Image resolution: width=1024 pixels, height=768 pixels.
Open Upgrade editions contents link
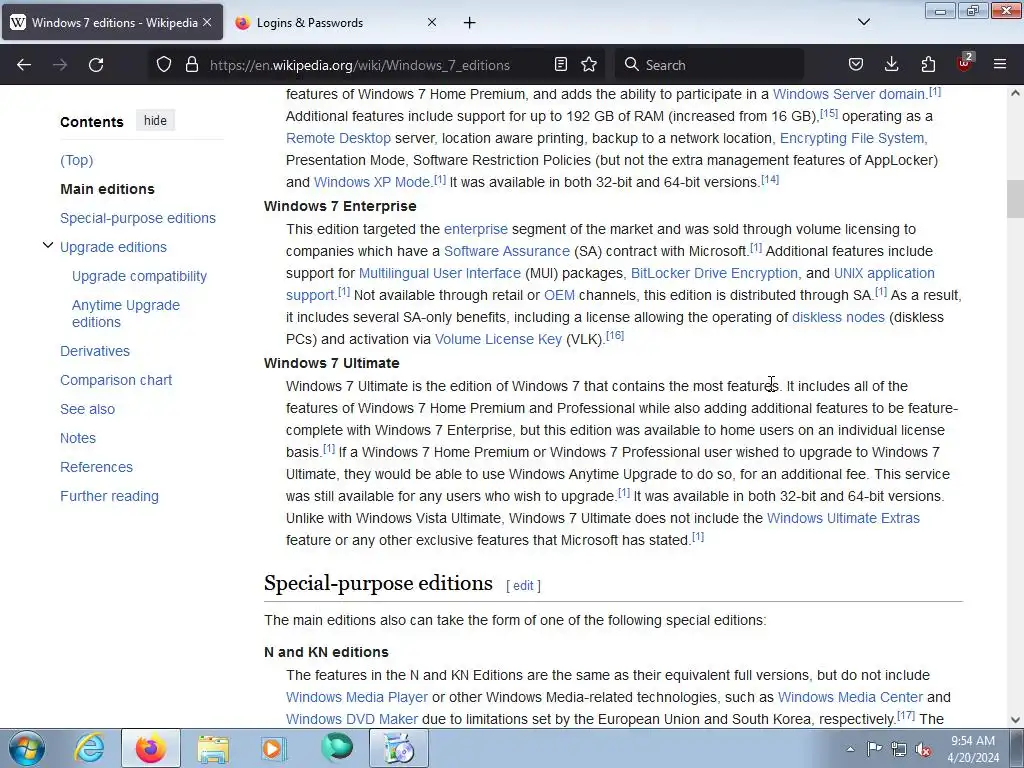(x=114, y=247)
